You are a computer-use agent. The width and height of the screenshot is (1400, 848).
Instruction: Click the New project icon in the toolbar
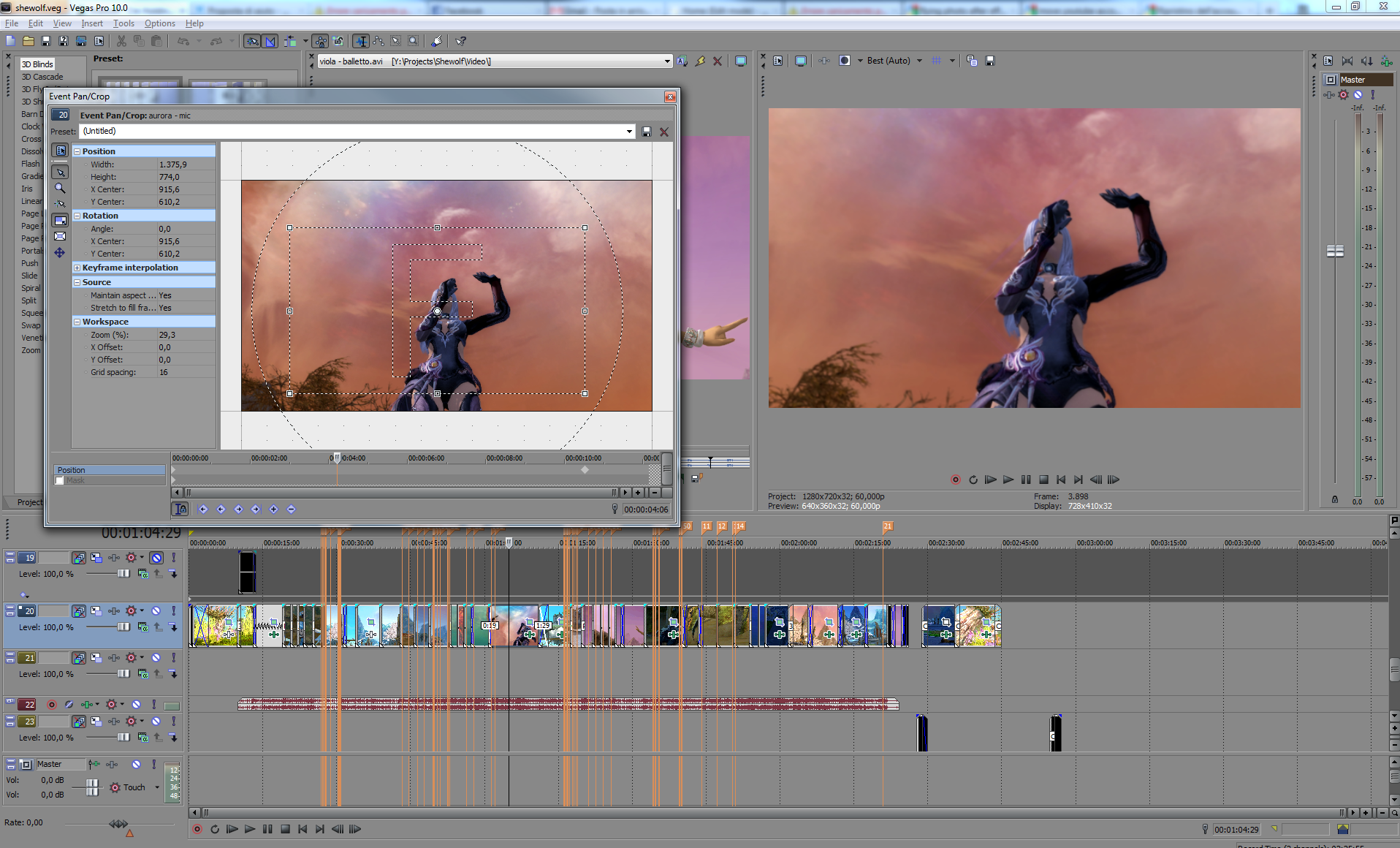[x=10, y=41]
